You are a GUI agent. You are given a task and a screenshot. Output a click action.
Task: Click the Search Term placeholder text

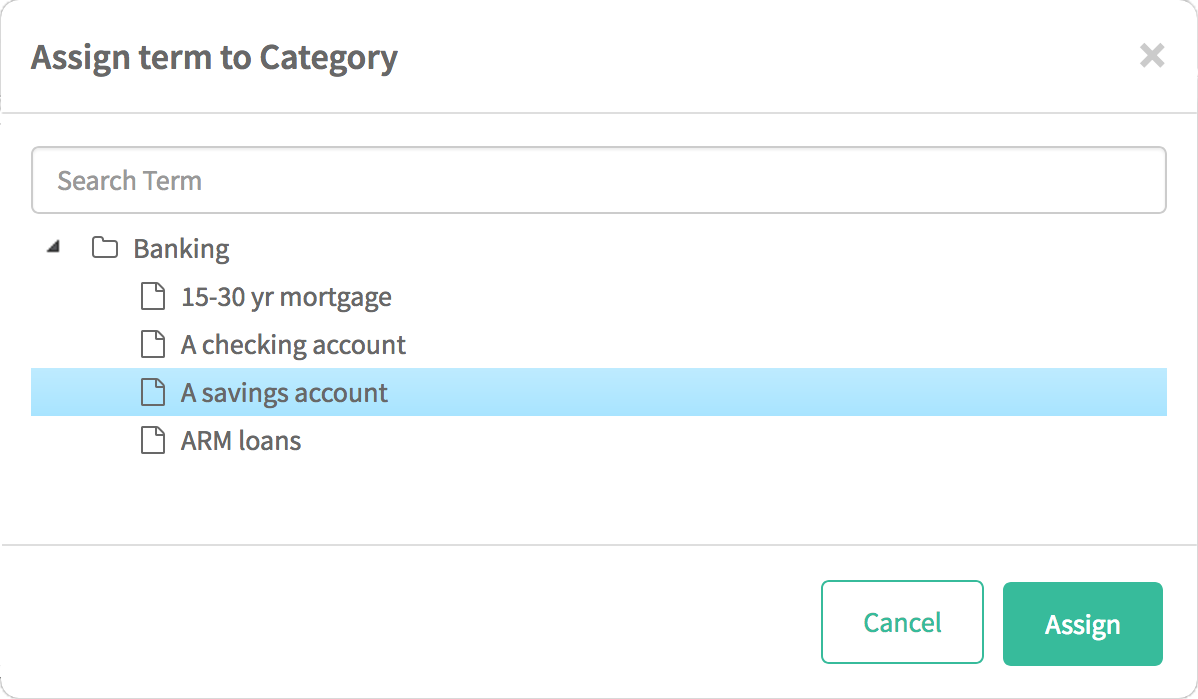click(129, 181)
